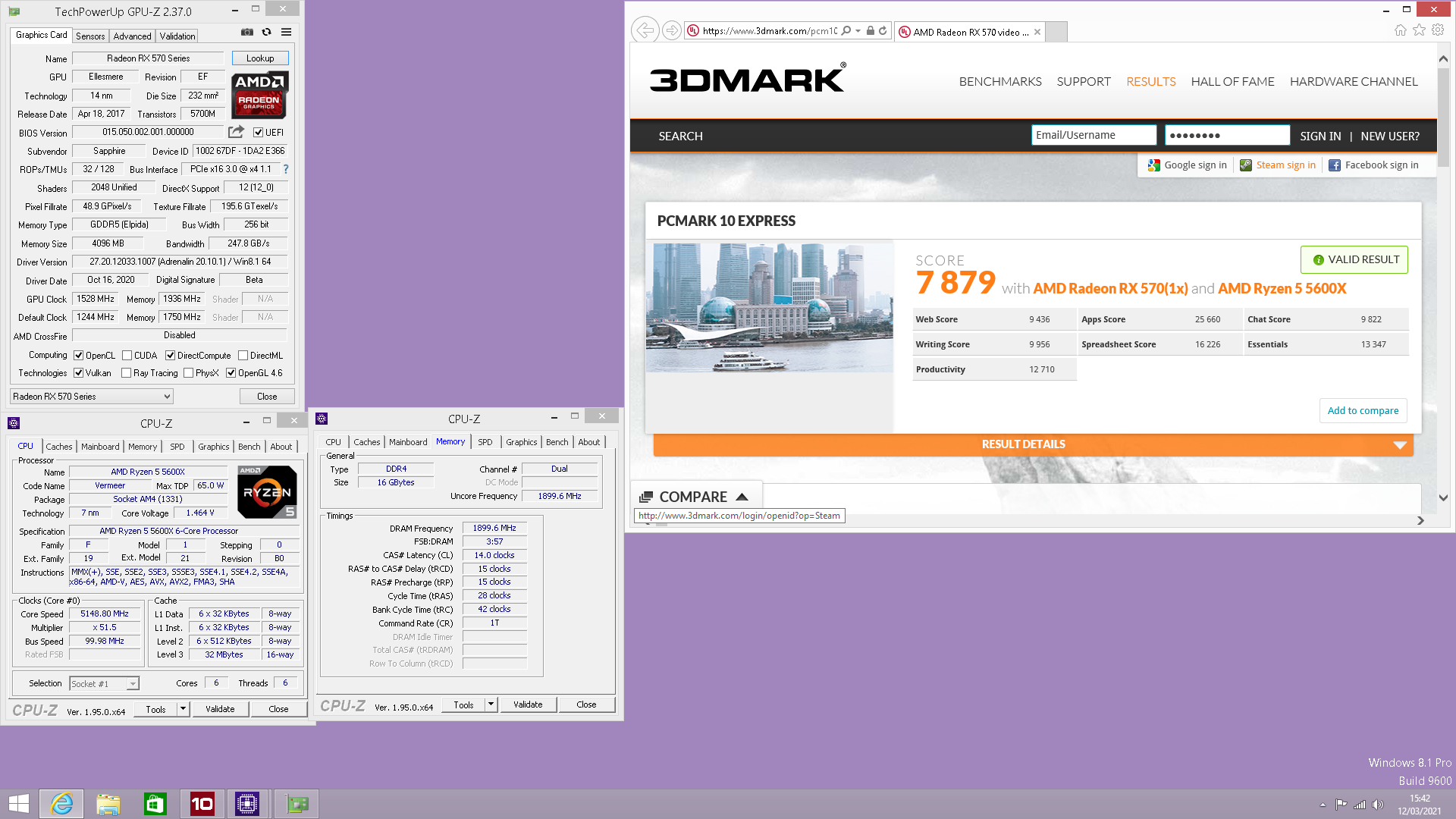1456x819 pixels.
Task: Close the AMD Radeon RX 570 browser tab
Action: (x=1037, y=32)
